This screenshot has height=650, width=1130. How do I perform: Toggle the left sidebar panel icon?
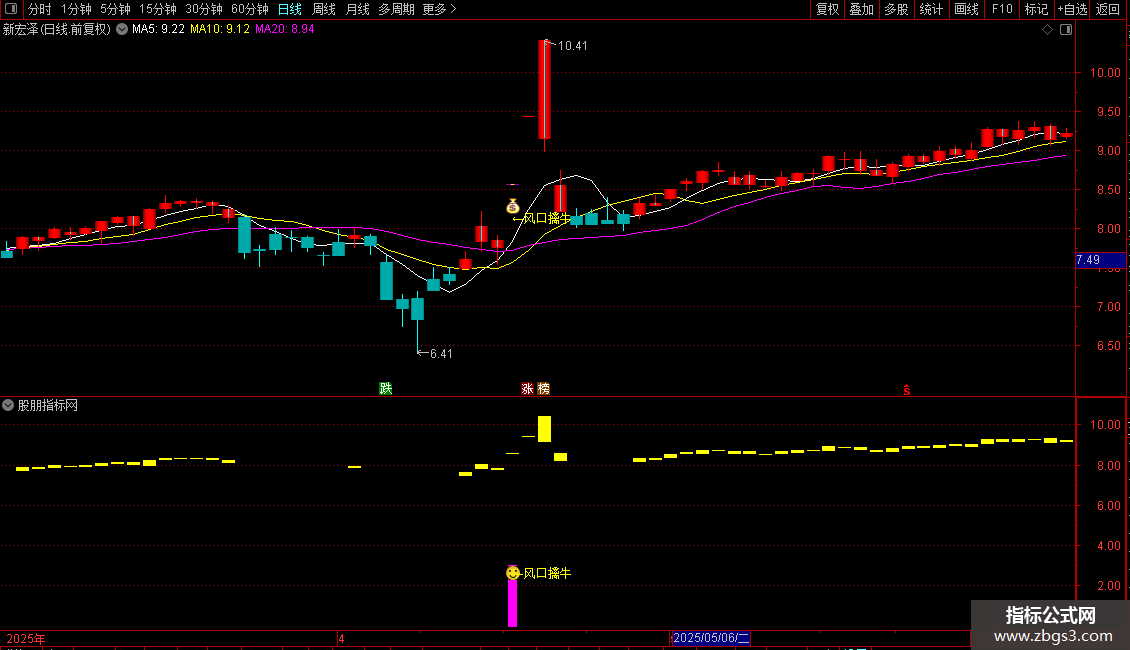(11, 9)
